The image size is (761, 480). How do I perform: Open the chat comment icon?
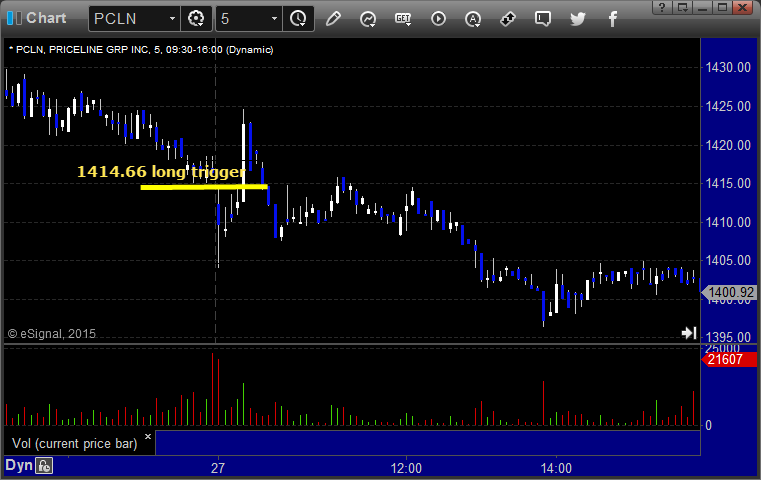(x=543, y=19)
